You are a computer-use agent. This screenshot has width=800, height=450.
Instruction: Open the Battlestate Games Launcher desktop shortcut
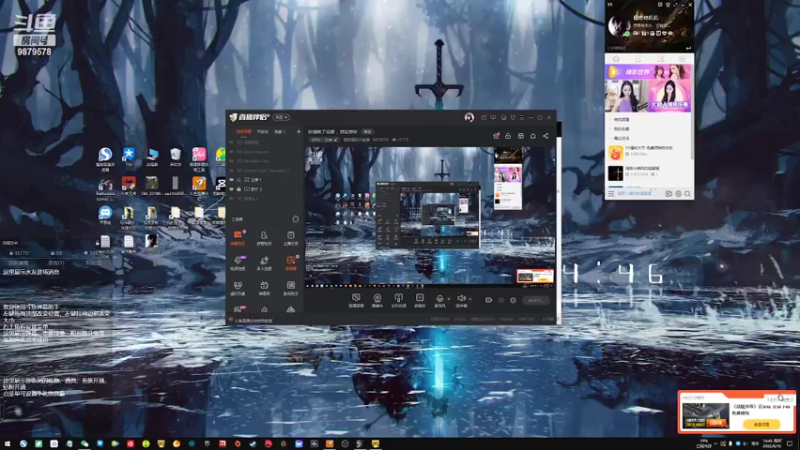click(105, 187)
